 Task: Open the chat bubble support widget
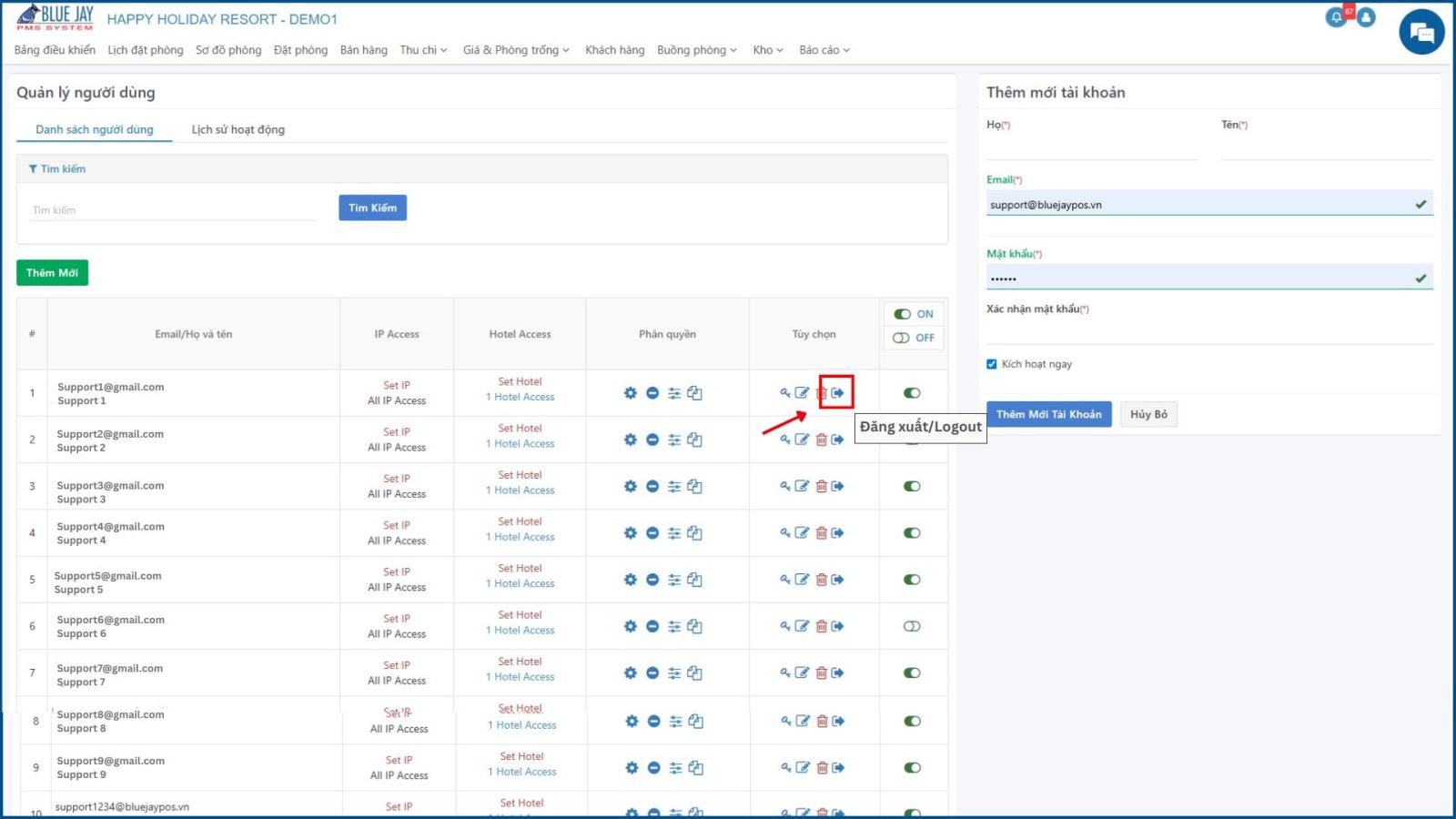click(x=1421, y=32)
